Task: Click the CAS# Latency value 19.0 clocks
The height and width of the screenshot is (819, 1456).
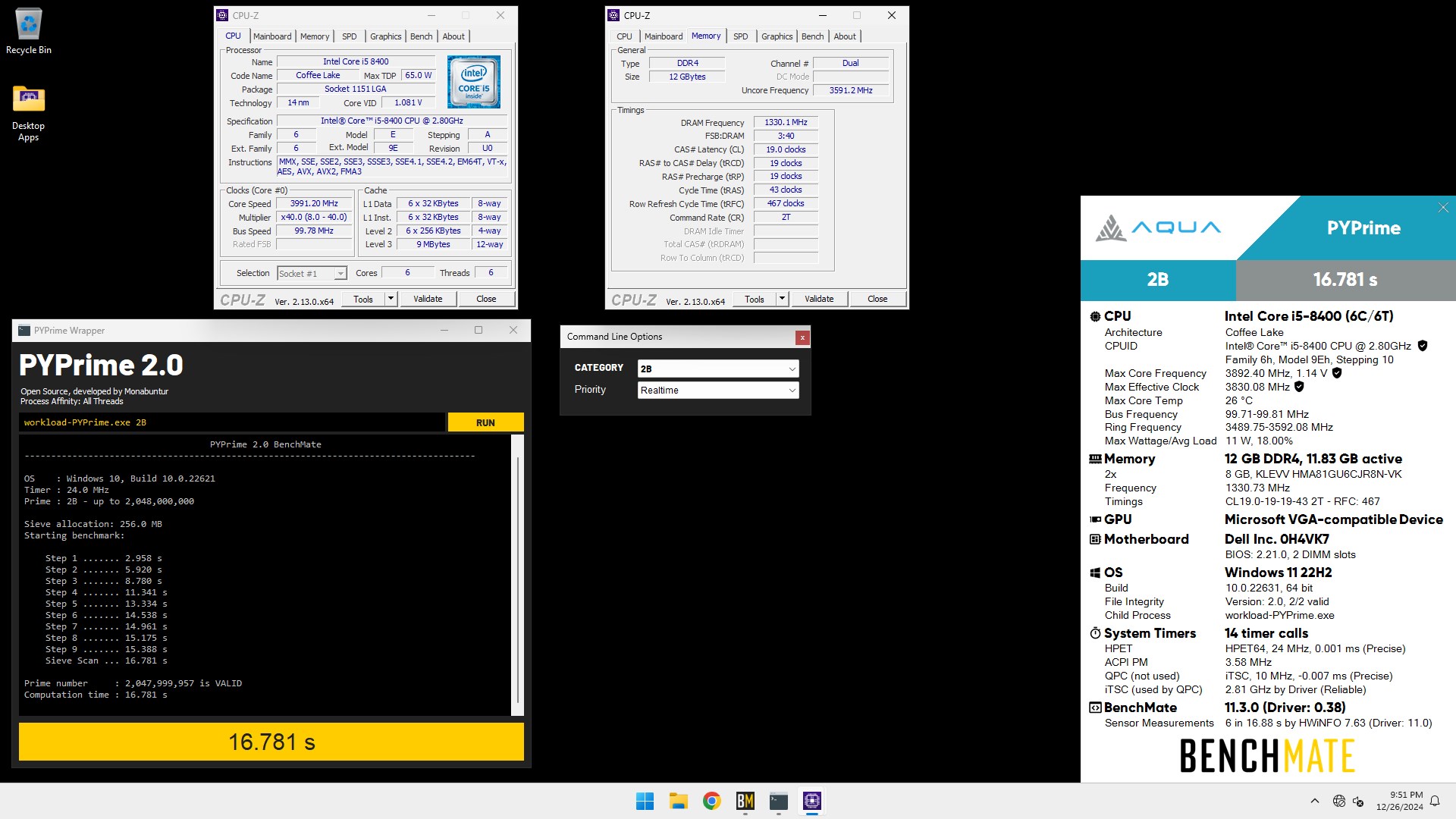Action: pos(786,149)
